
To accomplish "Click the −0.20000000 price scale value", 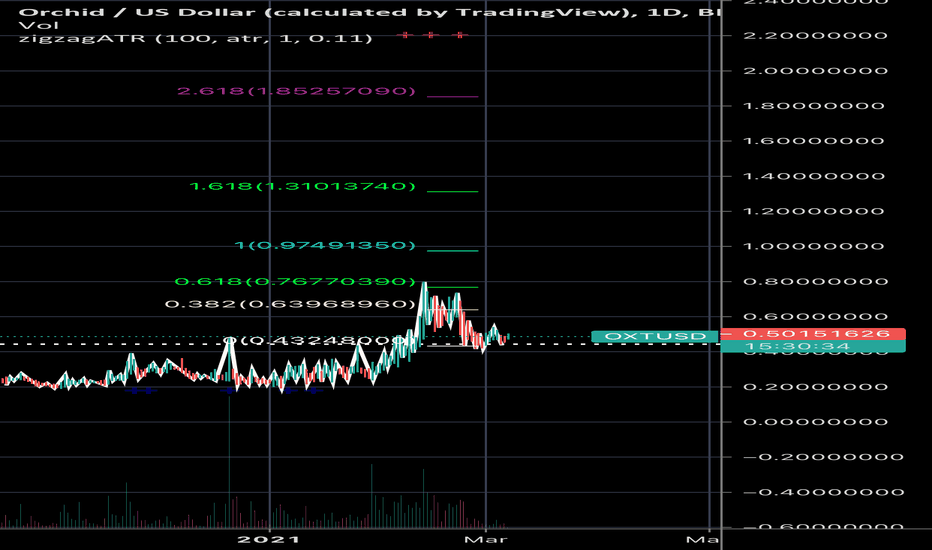I will pyautogui.click(x=823, y=457).
